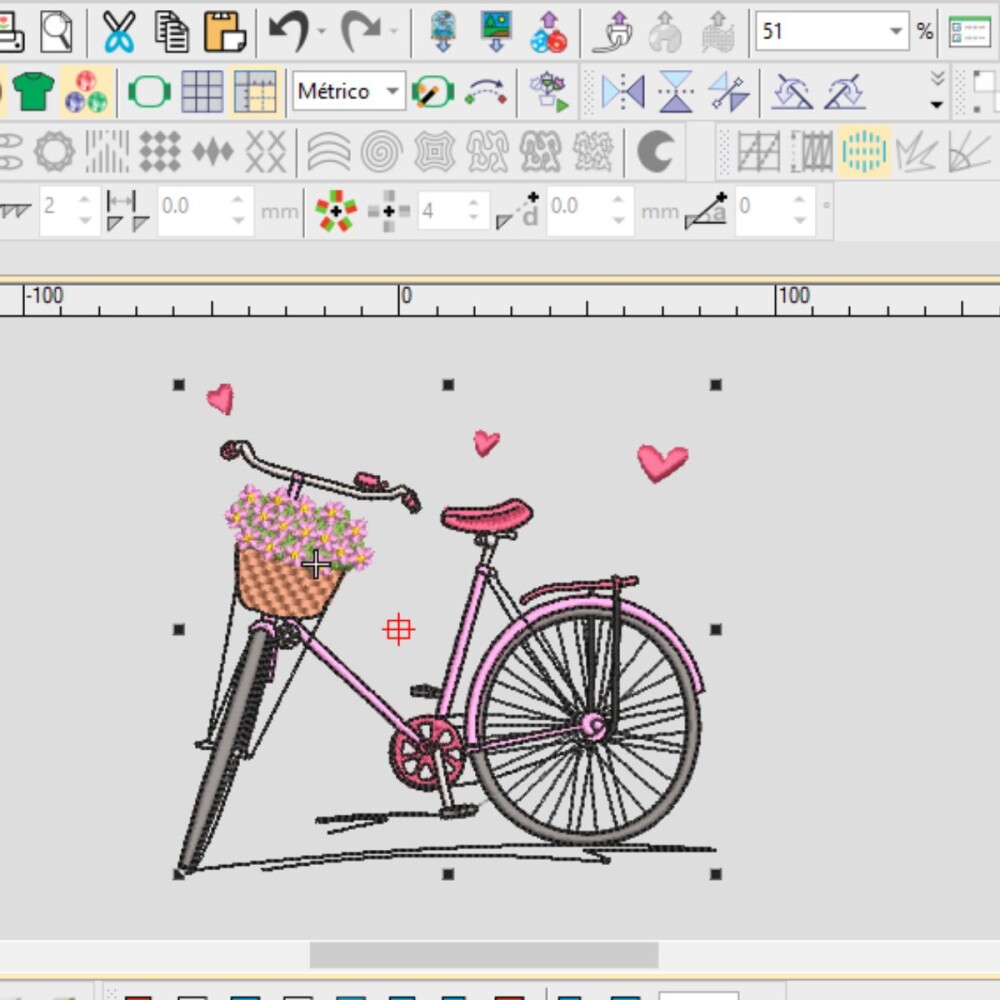This screenshot has height=1000, width=1000.
Task: Click the green T-shirt product icon
Action: (33, 91)
